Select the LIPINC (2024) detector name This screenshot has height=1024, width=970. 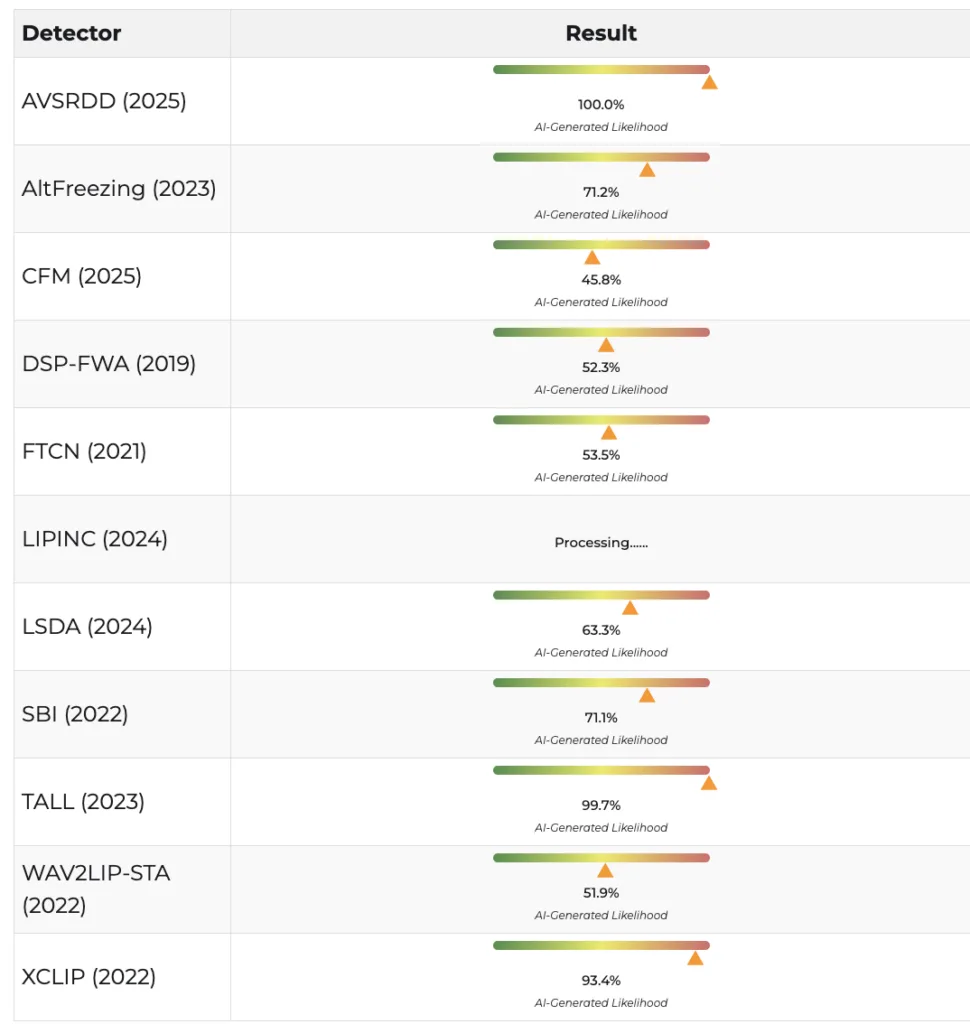(95, 539)
